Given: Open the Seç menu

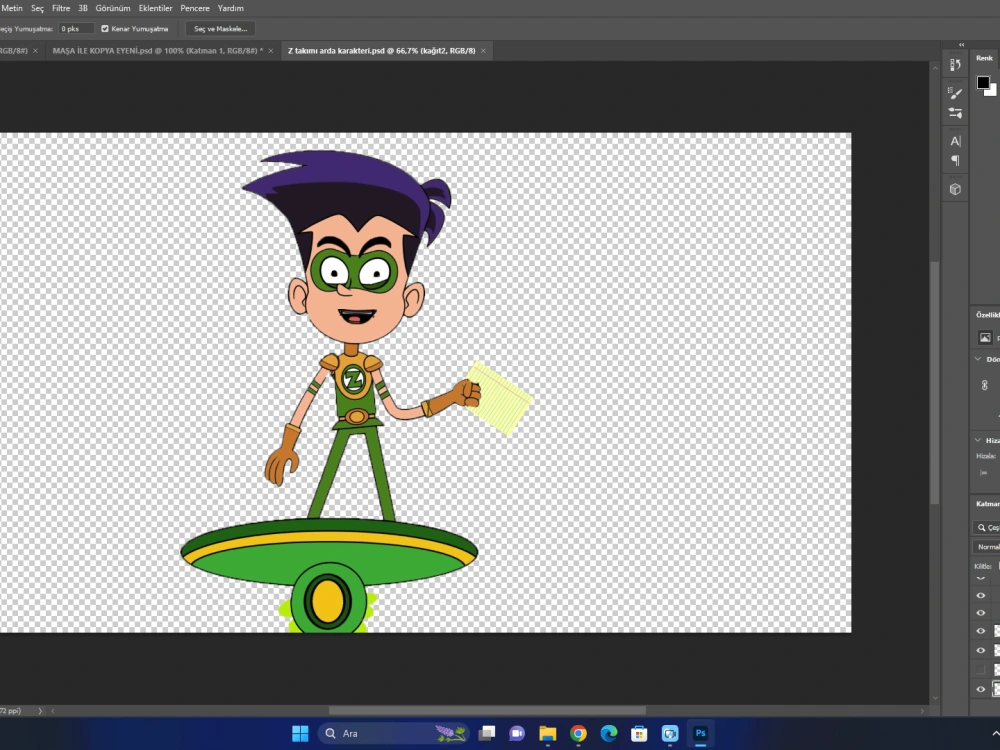Looking at the screenshot, I should tap(38, 8).
